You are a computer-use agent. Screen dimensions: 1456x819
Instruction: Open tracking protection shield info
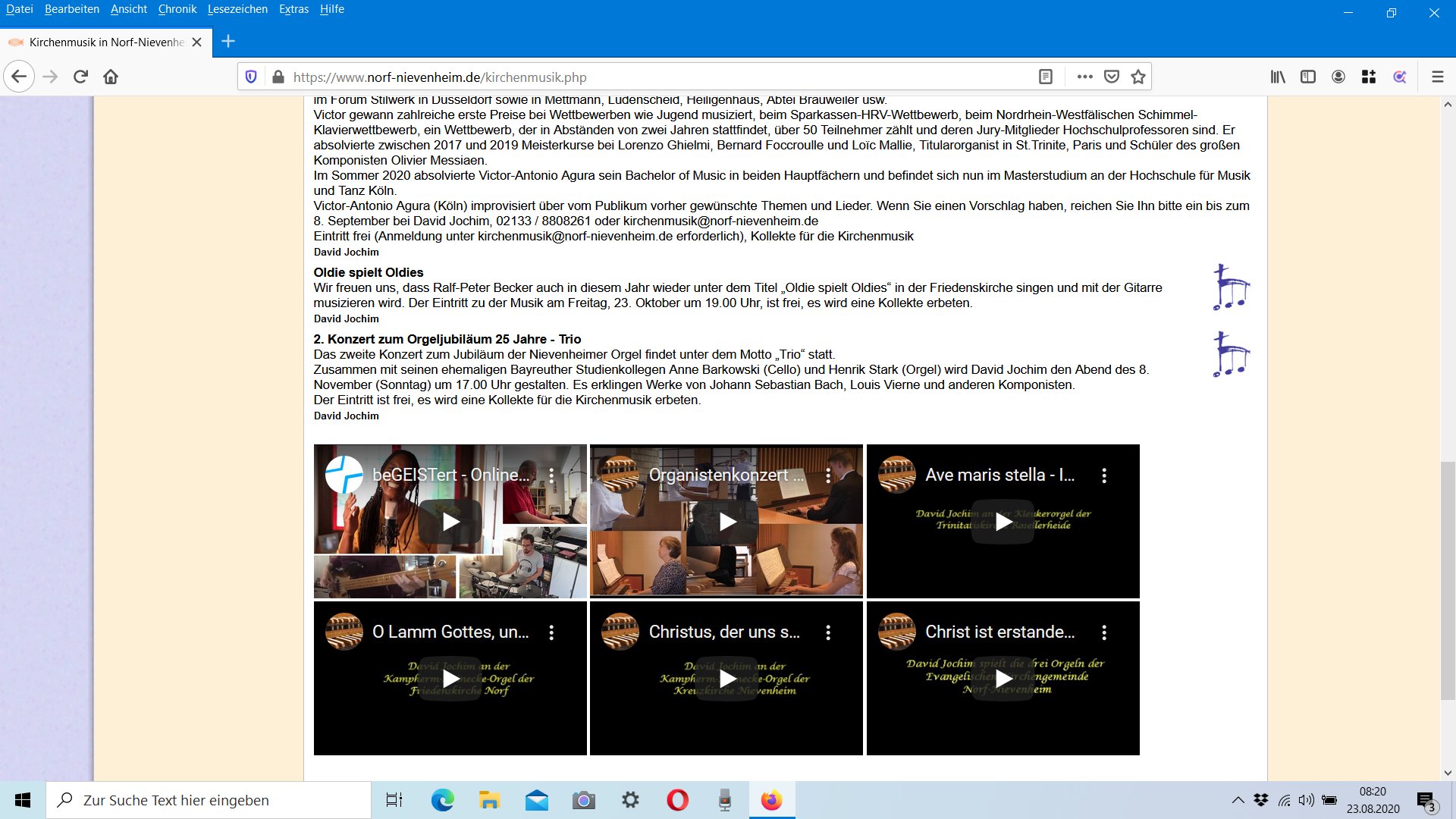coord(251,77)
